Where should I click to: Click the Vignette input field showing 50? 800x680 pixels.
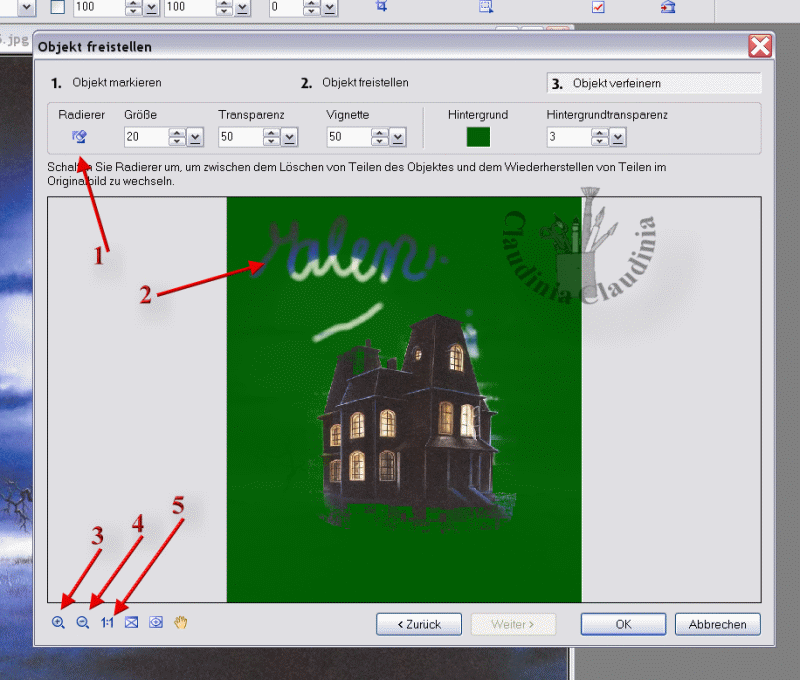pos(349,137)
